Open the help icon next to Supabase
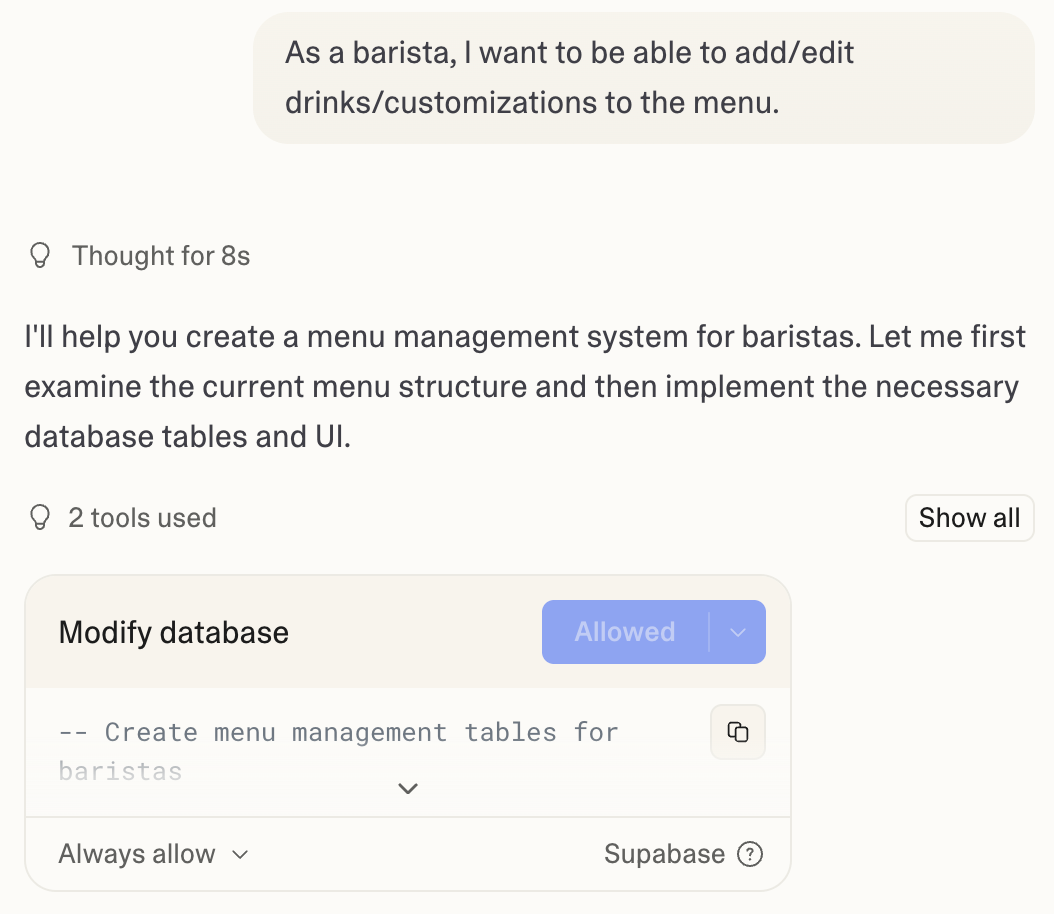Image resolution: width=1054 pixels, height=914 pixels. coord(749,854)
